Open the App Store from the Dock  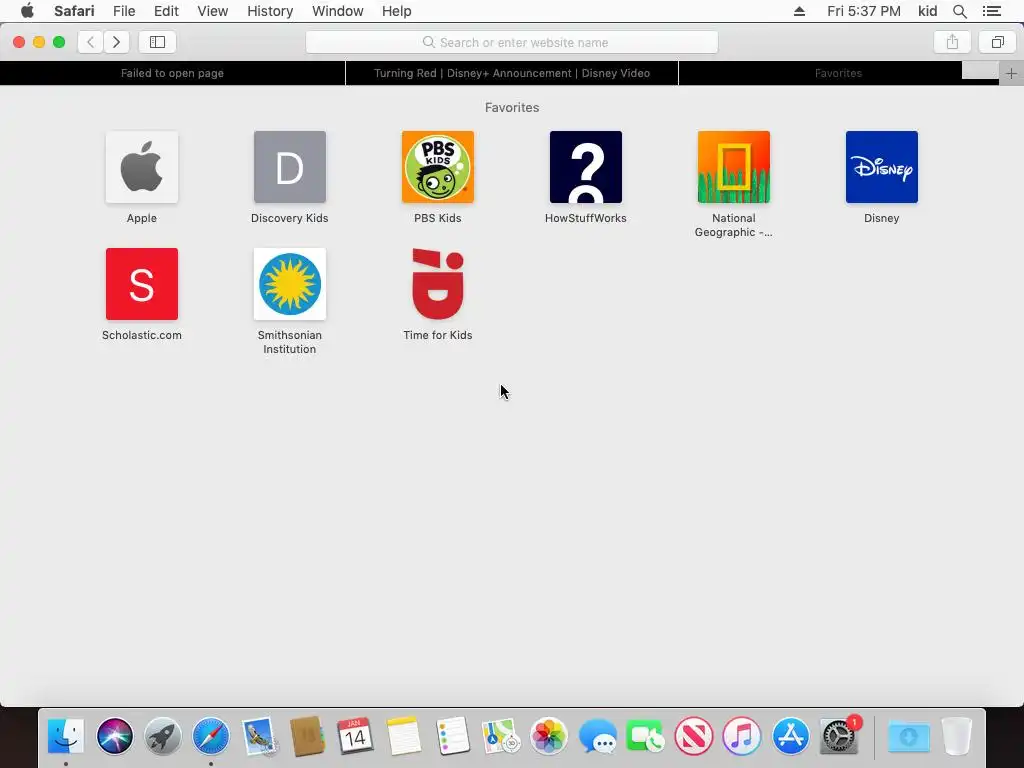coord(790,737)
